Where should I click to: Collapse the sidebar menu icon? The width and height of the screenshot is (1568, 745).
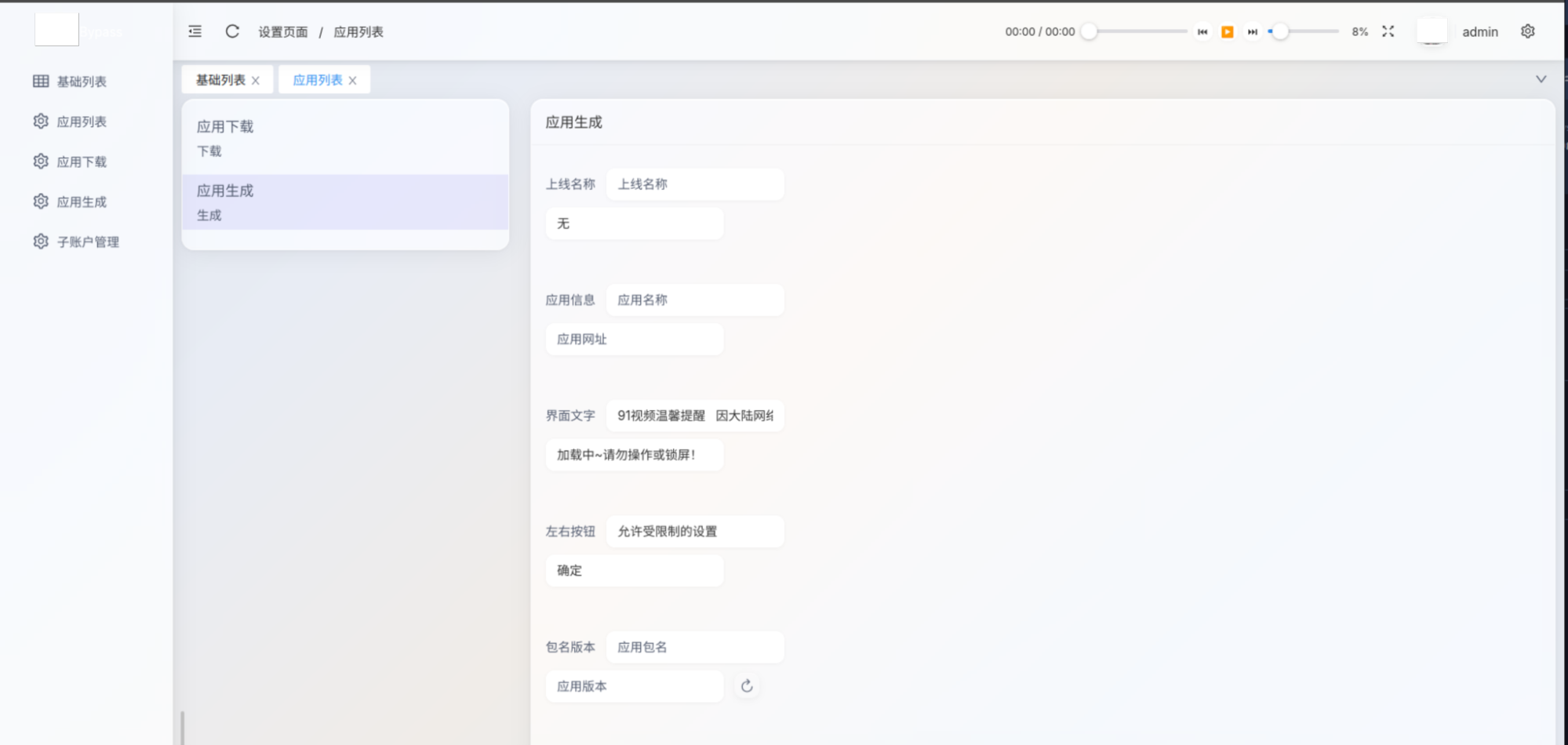point(195,31)
